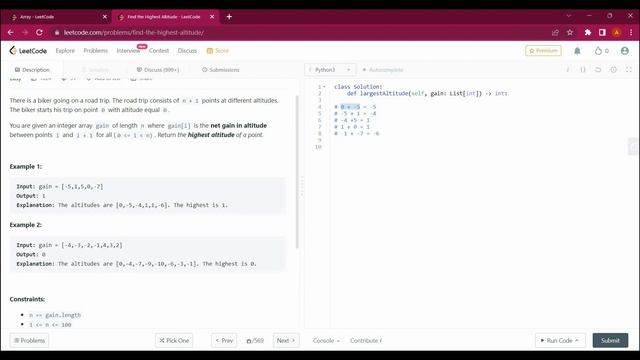Open the notifications bell
Image resolution: width=640 pixels, height=360 pixels.
click(577, 51)
